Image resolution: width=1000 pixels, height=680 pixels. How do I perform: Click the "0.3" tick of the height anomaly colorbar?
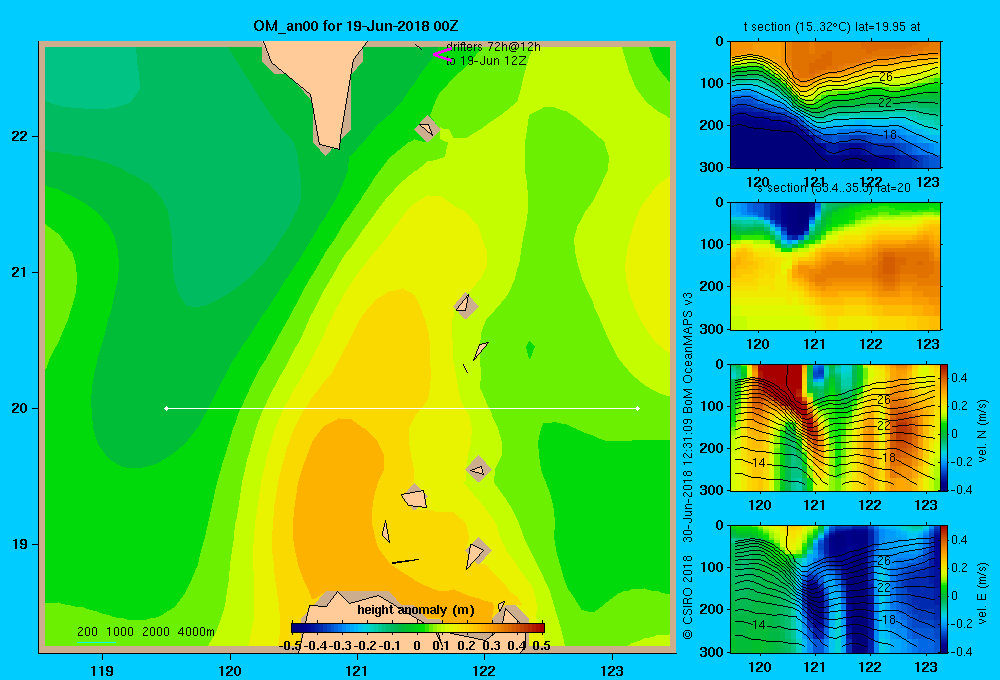pos(491,645)
